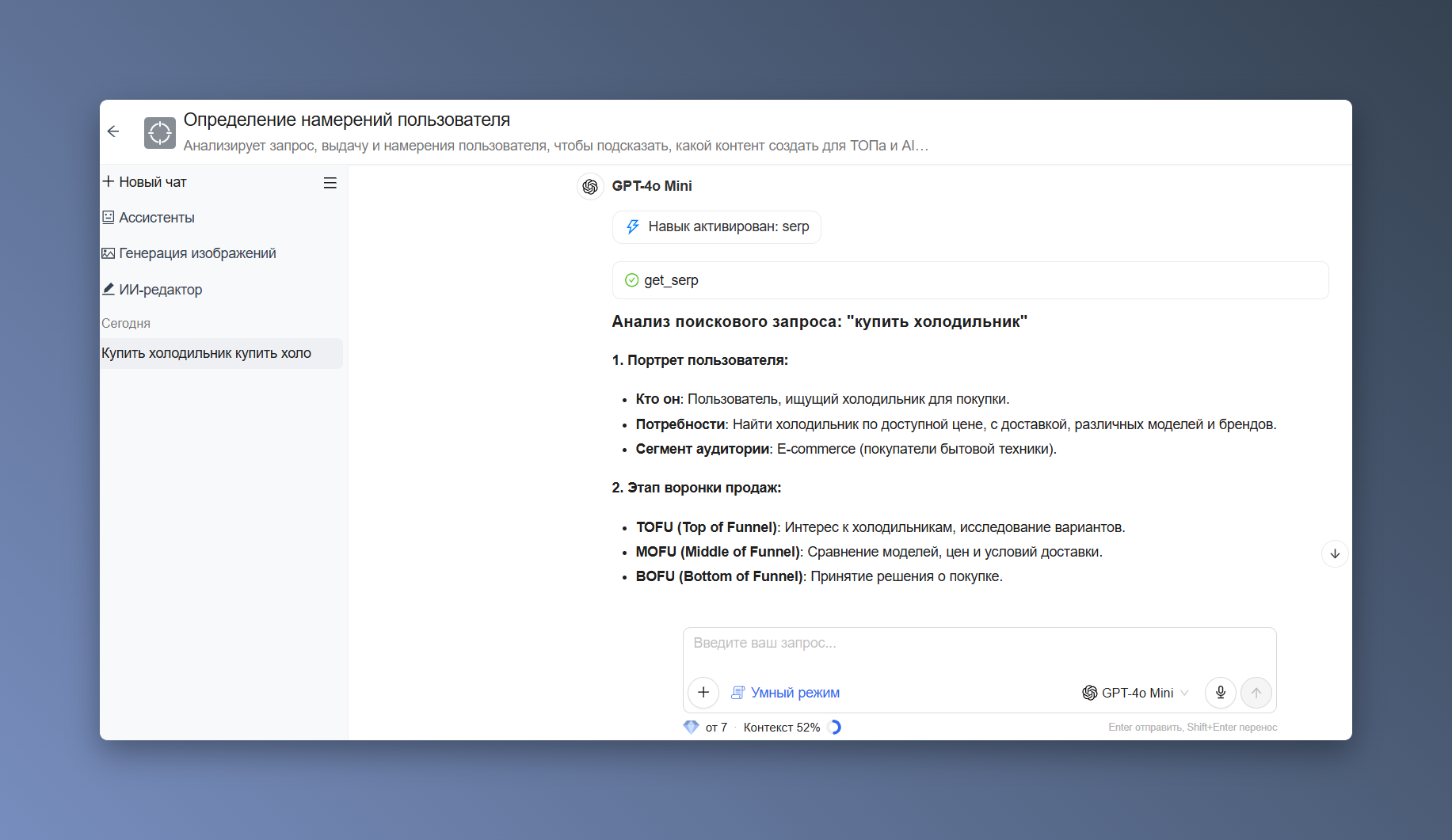Open Генерация изображений section
Viewport: 1452px width, 840px height.
tap(189, 253)
